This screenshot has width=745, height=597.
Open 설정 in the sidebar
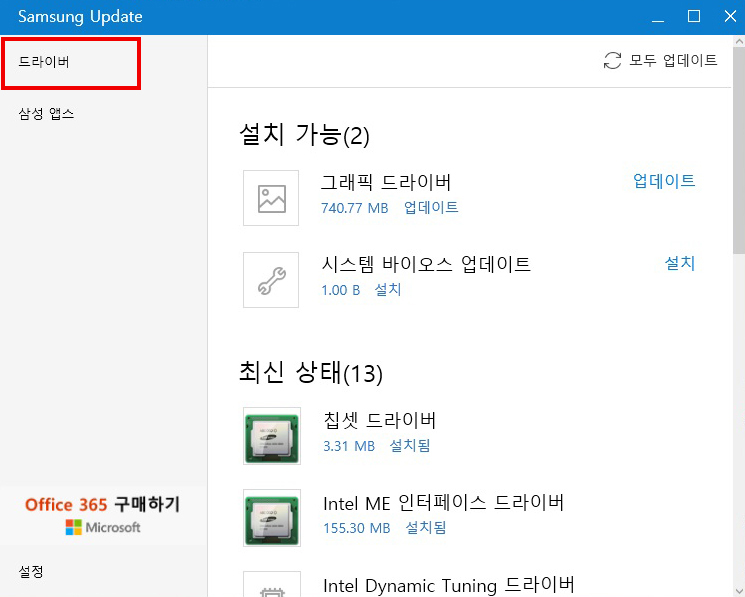pyautogui.click(x=31, y=571)
